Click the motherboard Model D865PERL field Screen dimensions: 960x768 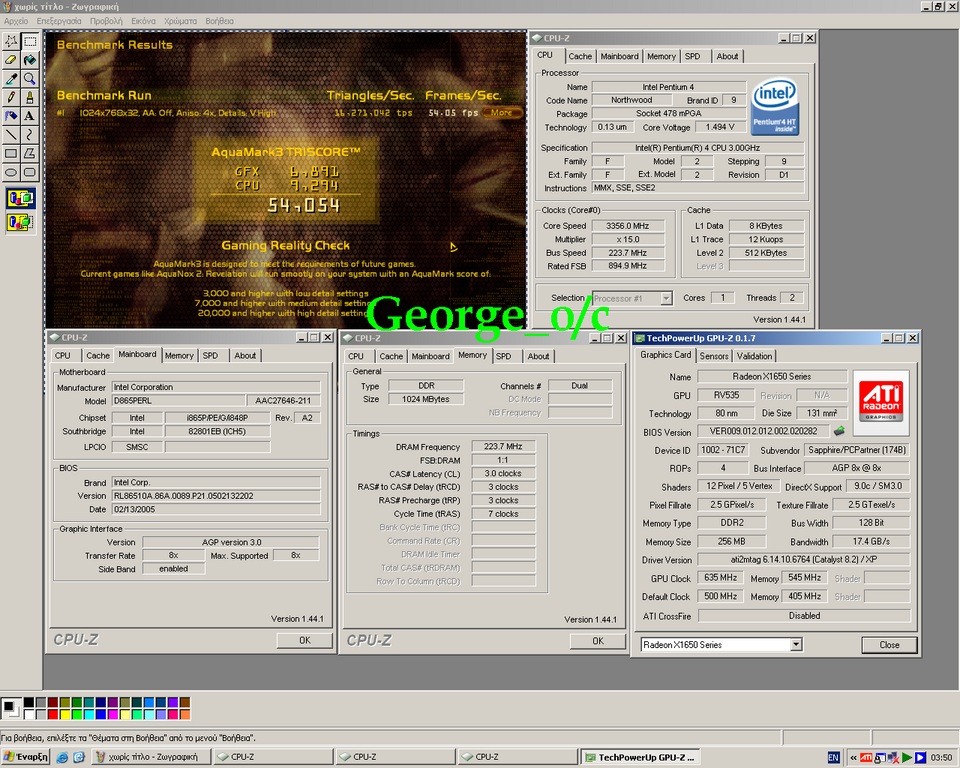(179, 401)
